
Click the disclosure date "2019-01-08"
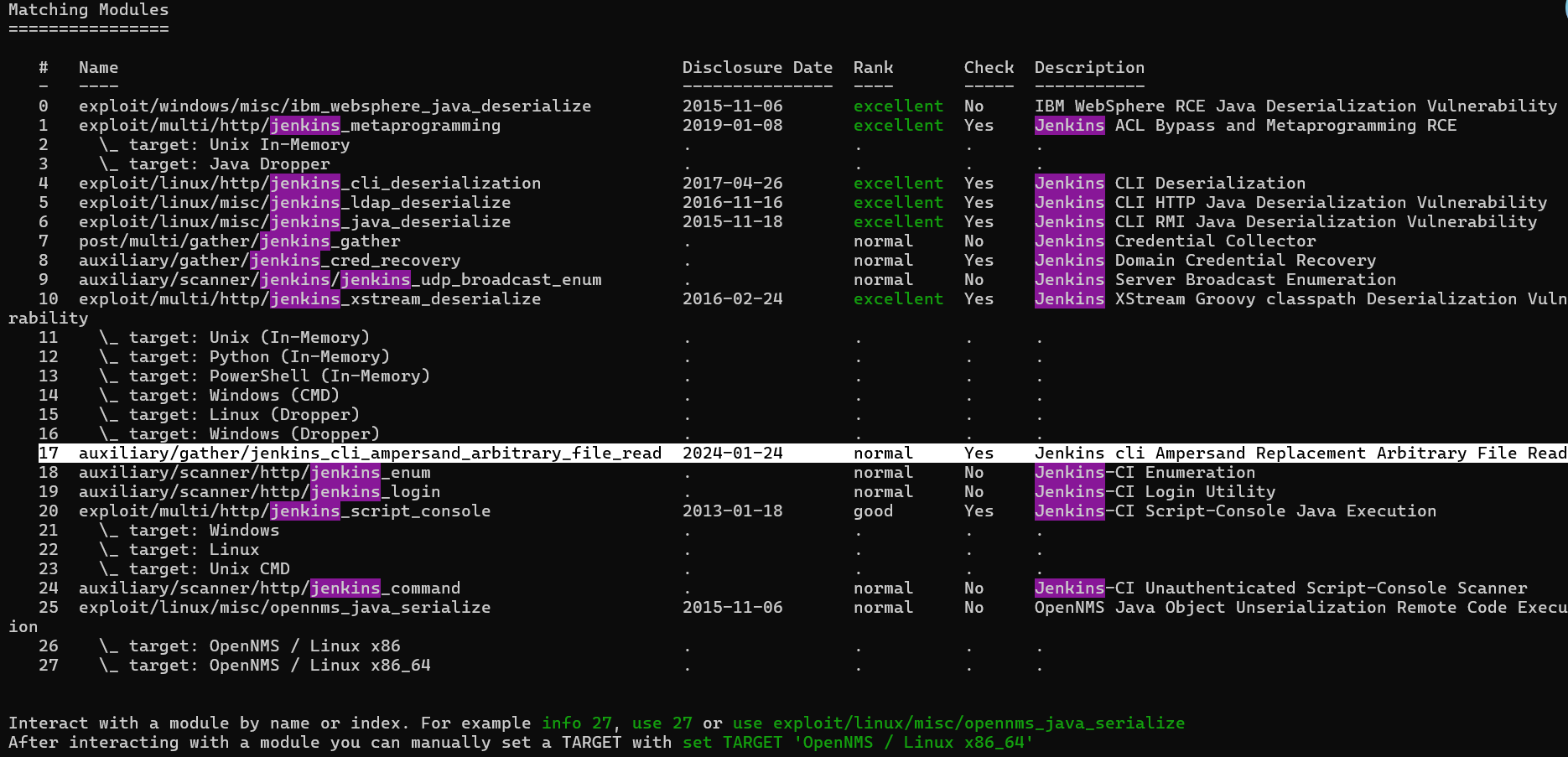pyautogui.click(x=733, y=126)
